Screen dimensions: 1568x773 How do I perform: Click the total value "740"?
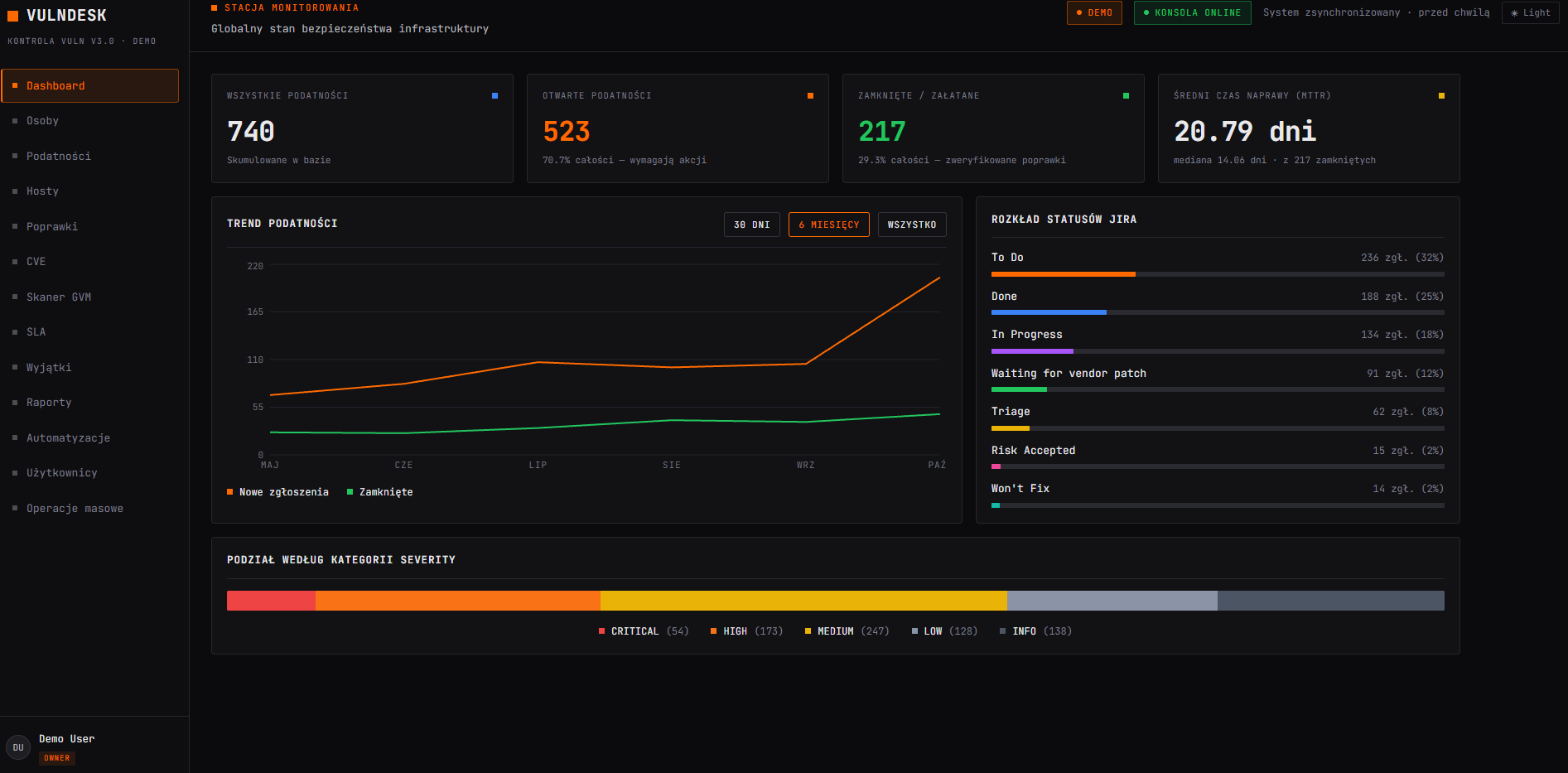[251, 132]
